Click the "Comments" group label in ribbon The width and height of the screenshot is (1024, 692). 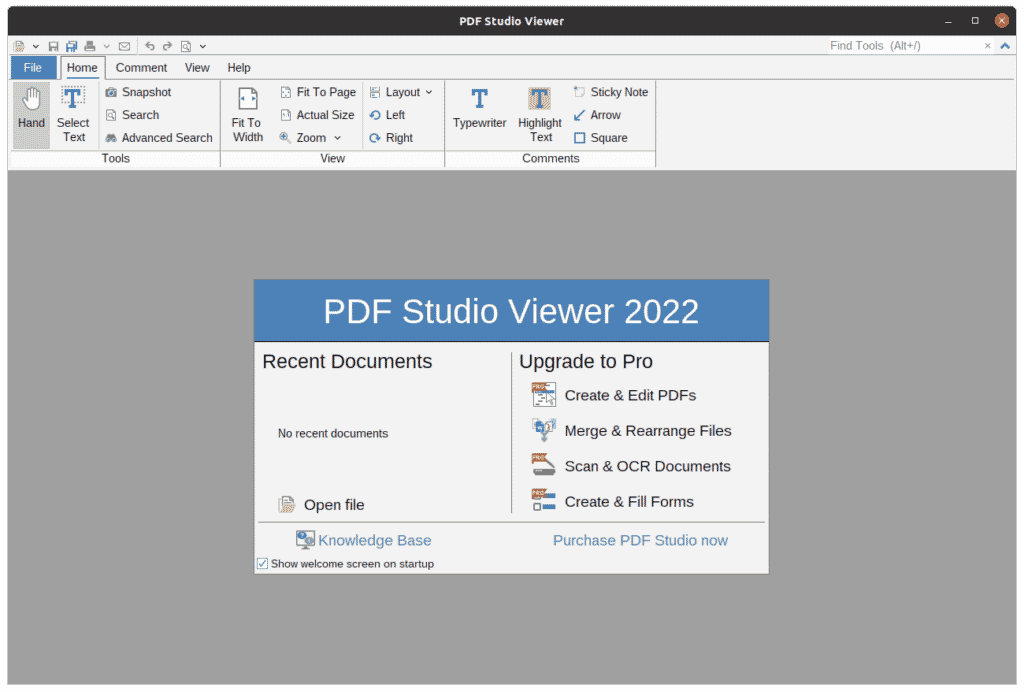point(551,159)
